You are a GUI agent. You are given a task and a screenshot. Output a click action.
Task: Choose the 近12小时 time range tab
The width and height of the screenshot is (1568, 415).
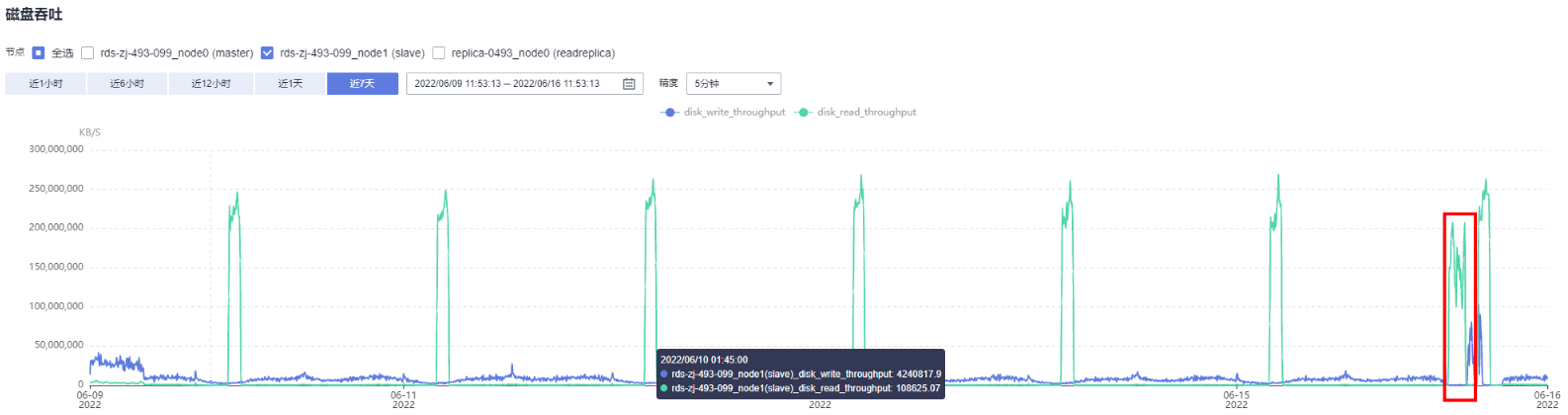pos(211,84)
